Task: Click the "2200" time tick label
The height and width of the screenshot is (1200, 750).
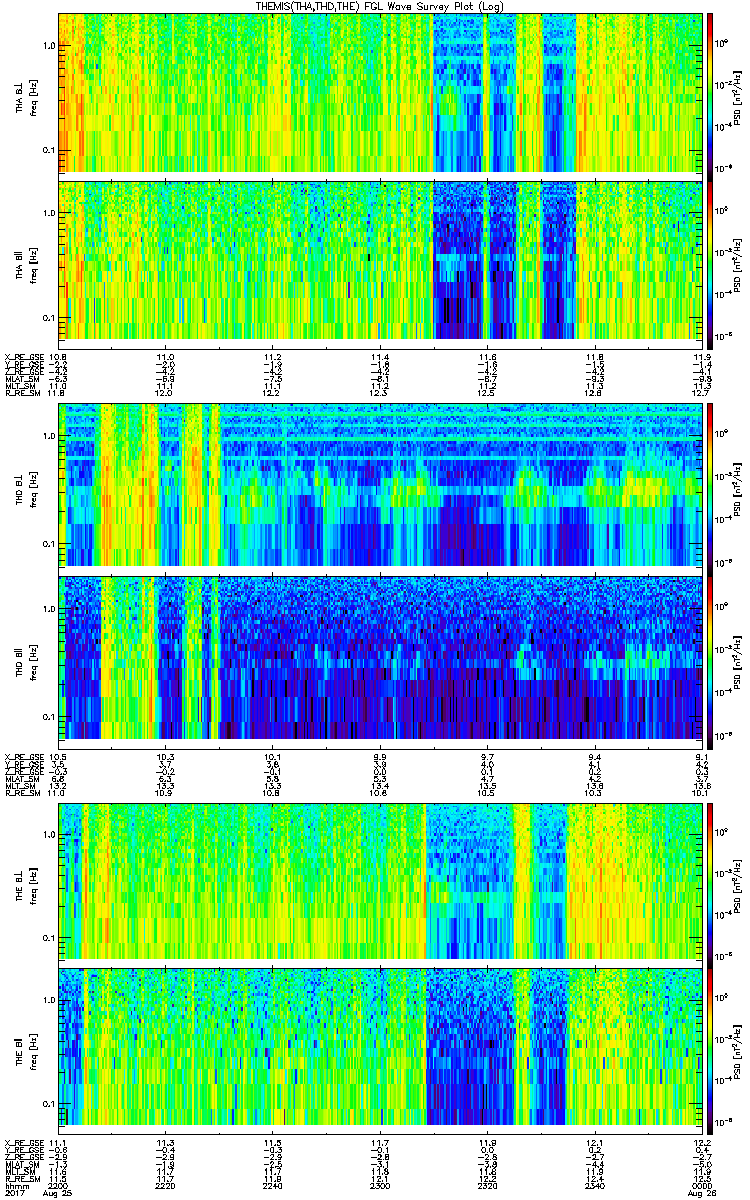Action: pos(58,1187)
